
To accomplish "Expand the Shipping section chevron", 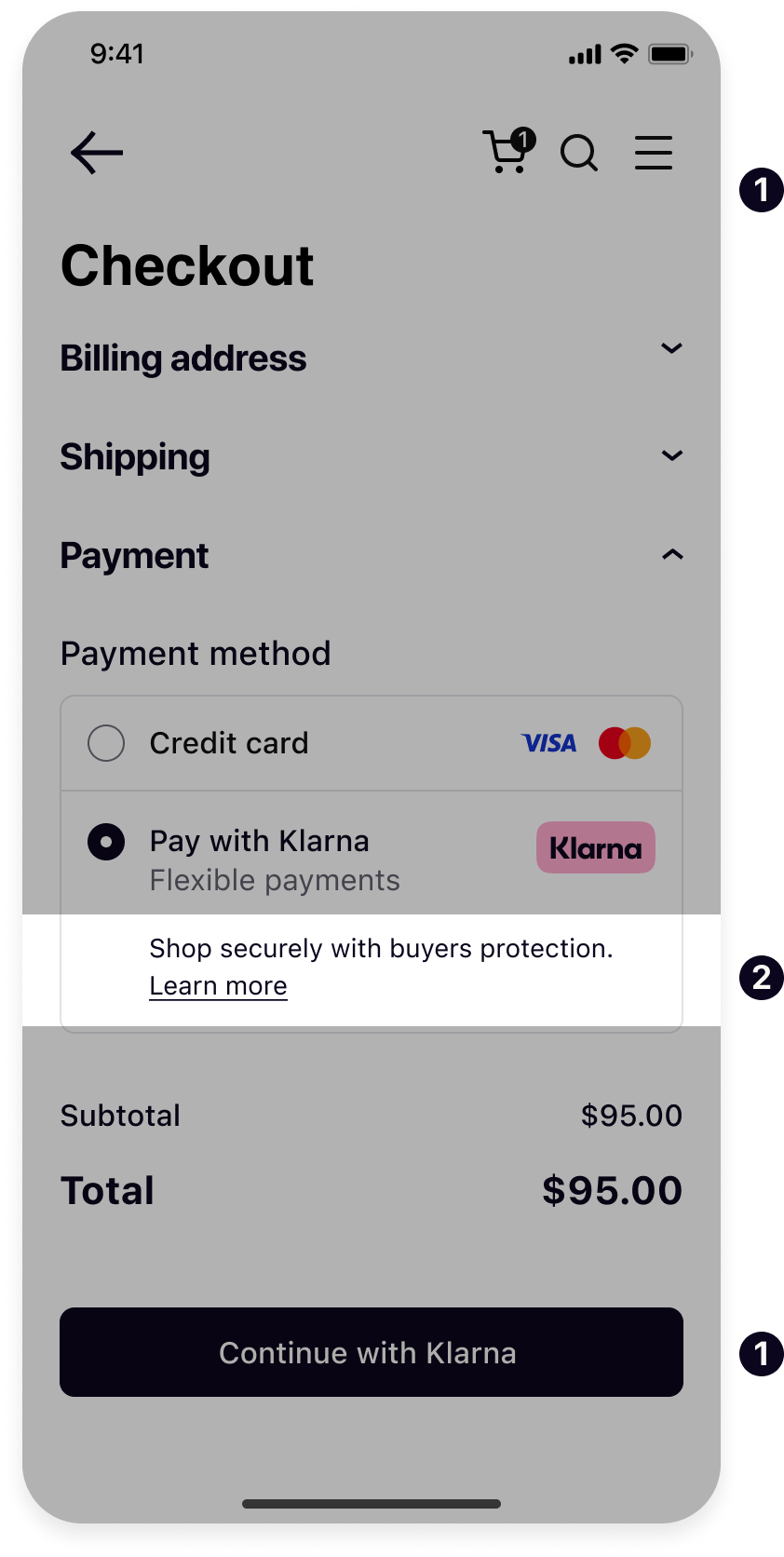I will click(x=671, y=455).
